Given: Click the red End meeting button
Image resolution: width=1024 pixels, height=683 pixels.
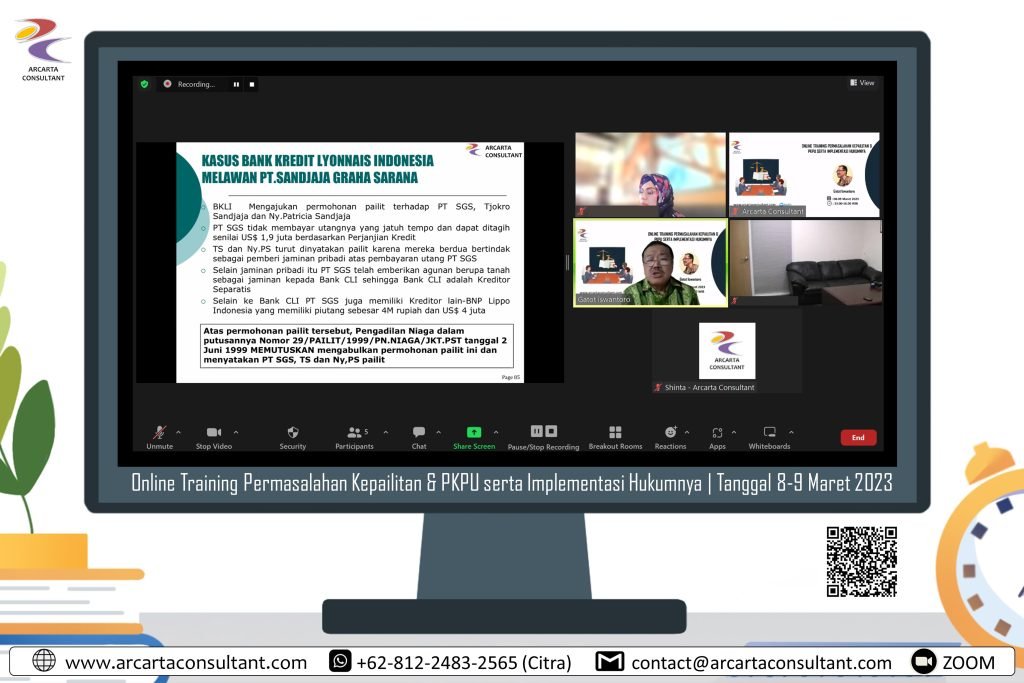Looking at the screenshot, I should click(x=857, y=437).
